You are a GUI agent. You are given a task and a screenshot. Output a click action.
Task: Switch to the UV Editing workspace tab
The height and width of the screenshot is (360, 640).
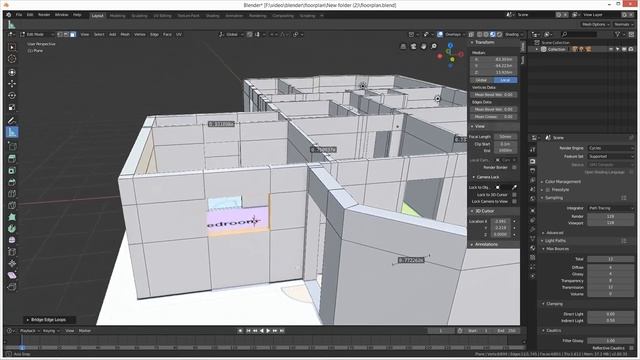[162, 16]
